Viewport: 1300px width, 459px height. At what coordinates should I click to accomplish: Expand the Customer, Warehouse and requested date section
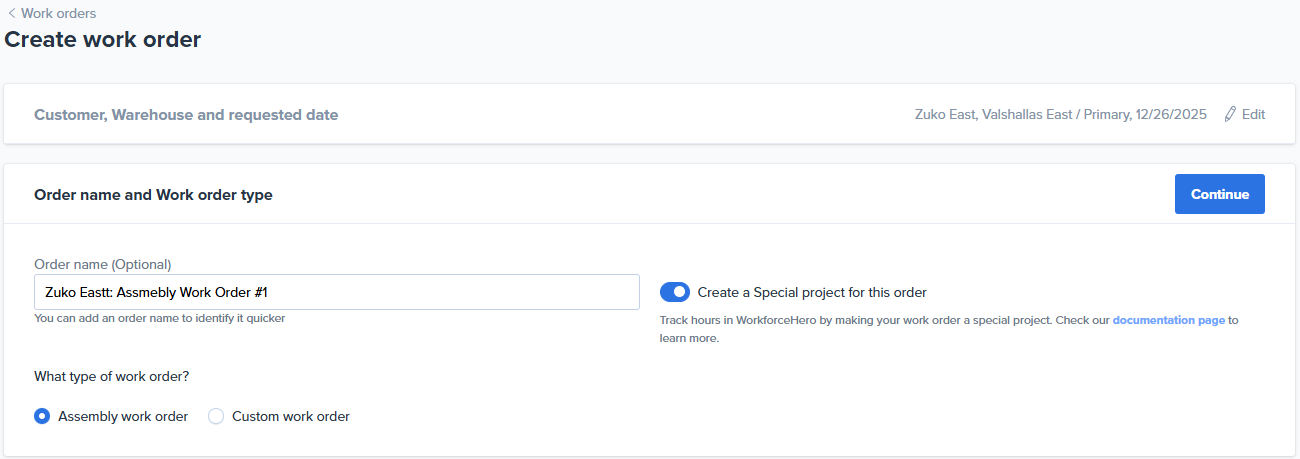point(186,115)
